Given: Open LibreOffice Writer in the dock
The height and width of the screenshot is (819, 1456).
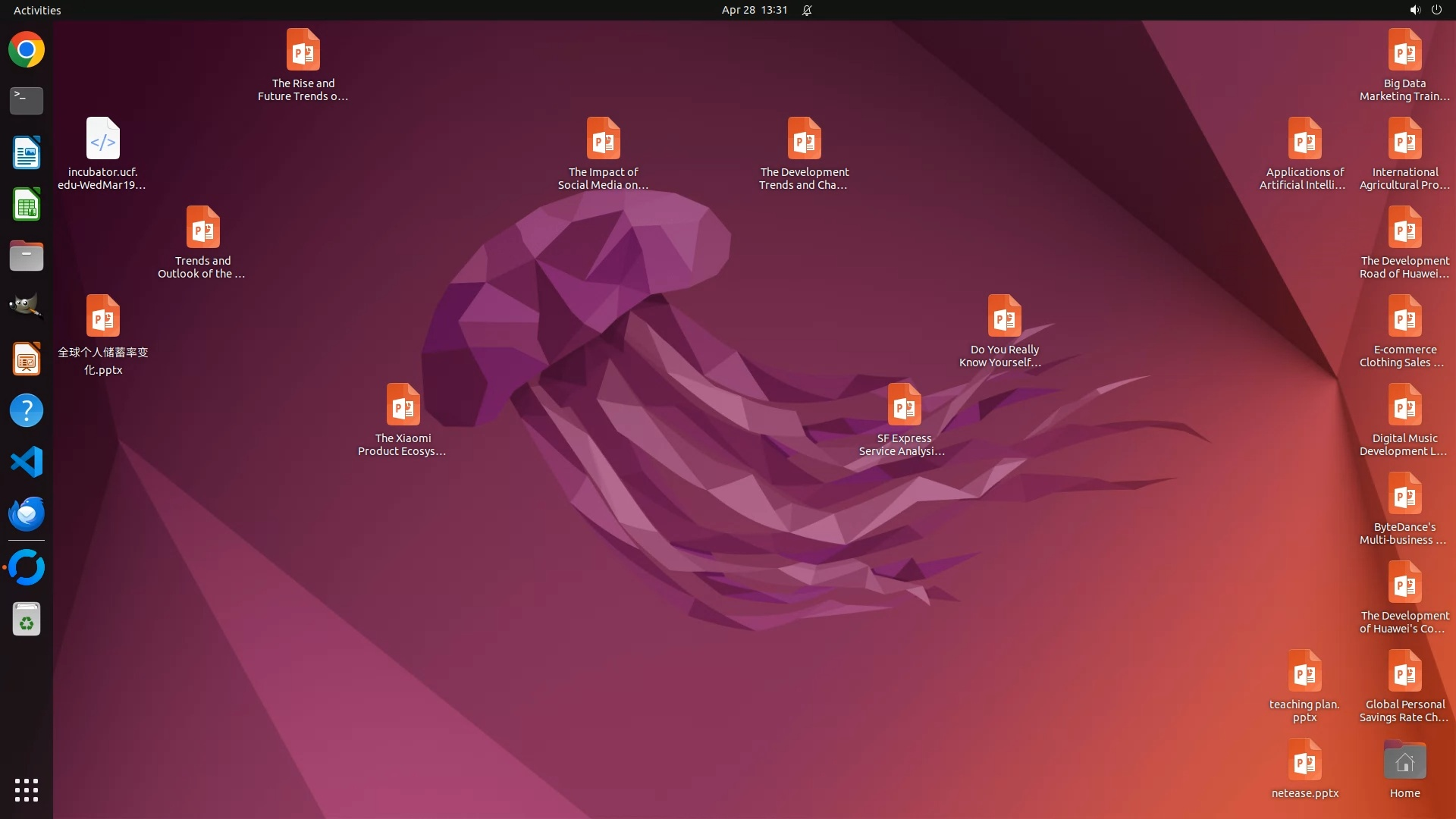Looking at the screenshot, I should [27, 152].
